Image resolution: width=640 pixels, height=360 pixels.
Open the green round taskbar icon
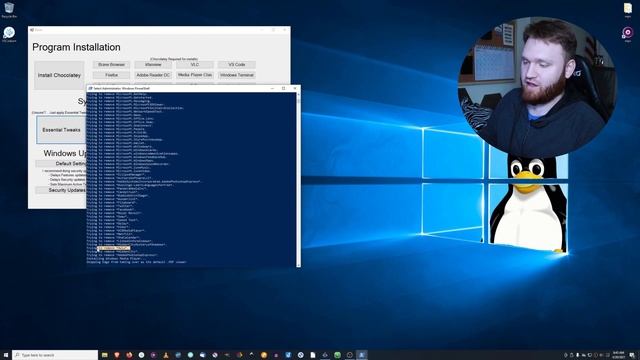point(337,355)
